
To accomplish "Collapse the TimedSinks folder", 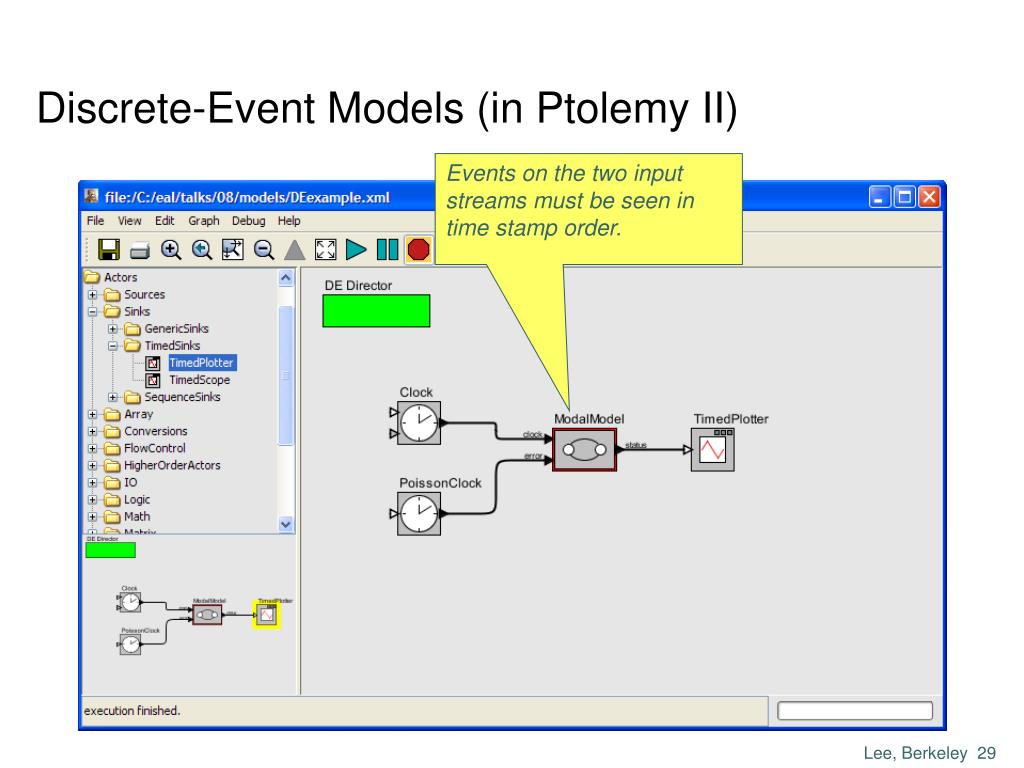I will [113, 345].
